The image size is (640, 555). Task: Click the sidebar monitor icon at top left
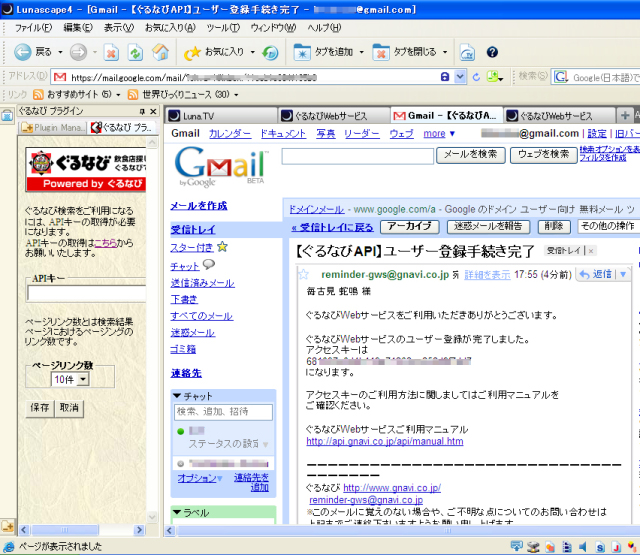pyautogui.click(x=7, y=116)
